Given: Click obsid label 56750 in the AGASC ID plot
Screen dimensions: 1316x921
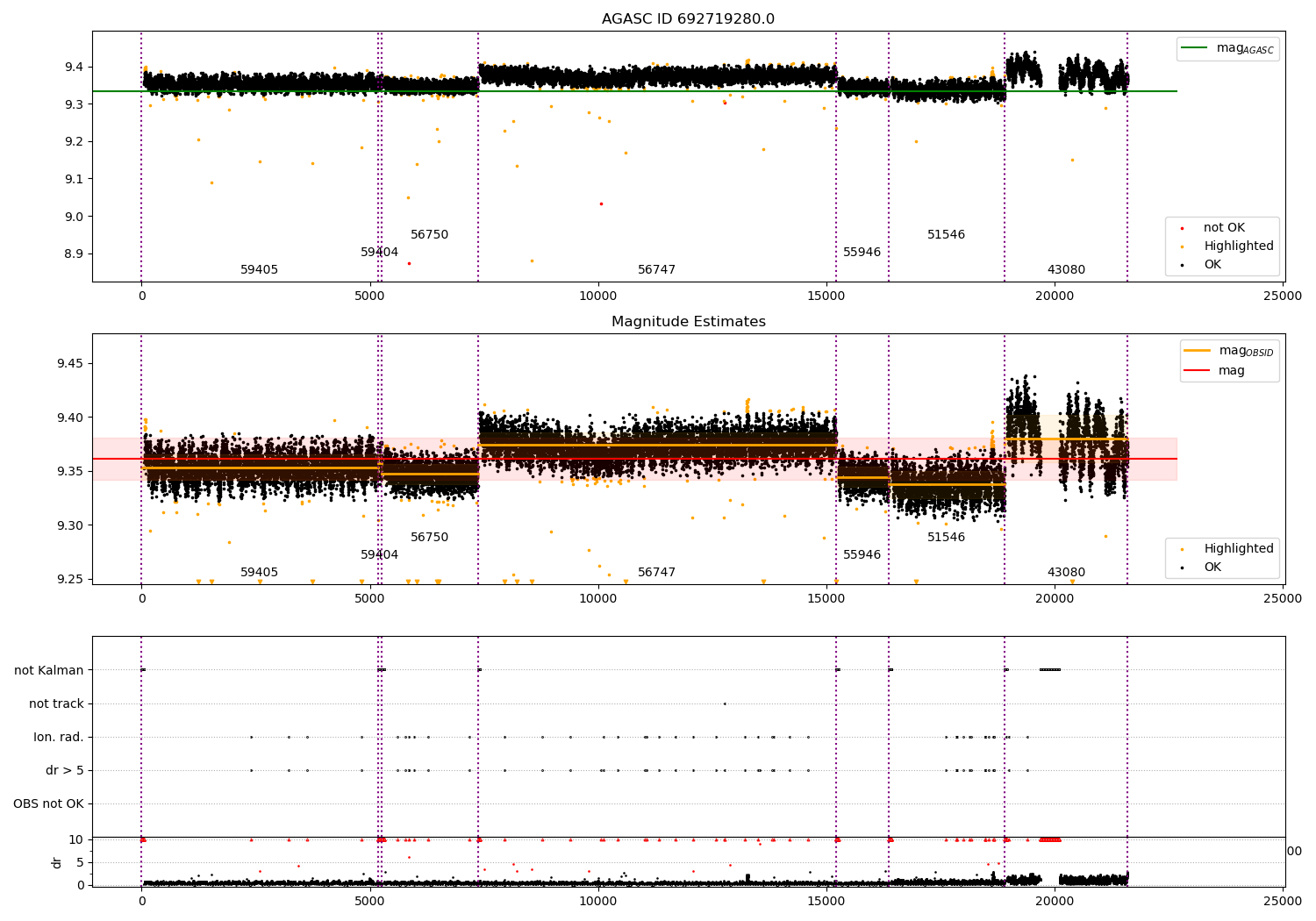Looking at the screenshot, I should pos(429,235).
